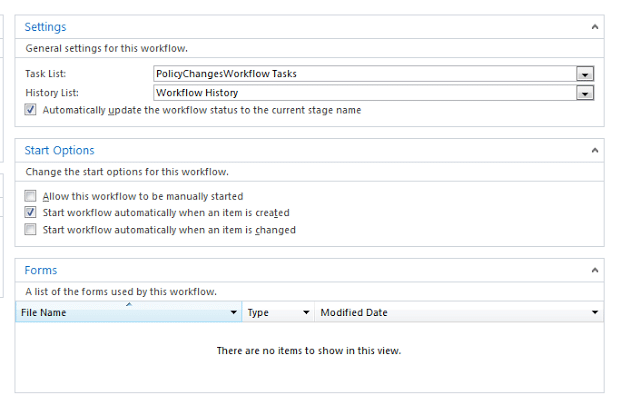This screenshot has height=405, width=640.
Task: Click the Settings section title
Action: point(45,27)
